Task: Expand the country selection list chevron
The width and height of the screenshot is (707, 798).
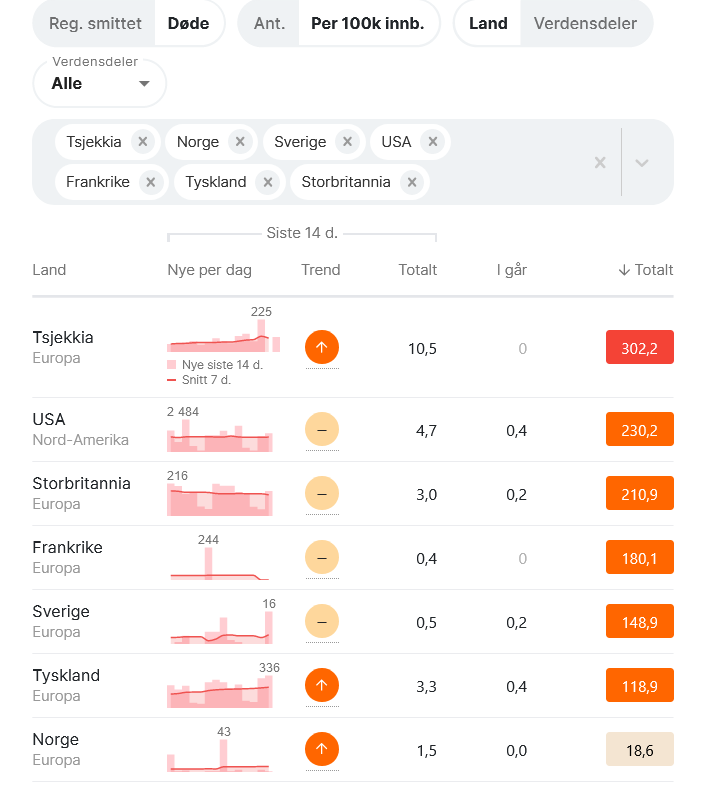Action: [642, 163]
